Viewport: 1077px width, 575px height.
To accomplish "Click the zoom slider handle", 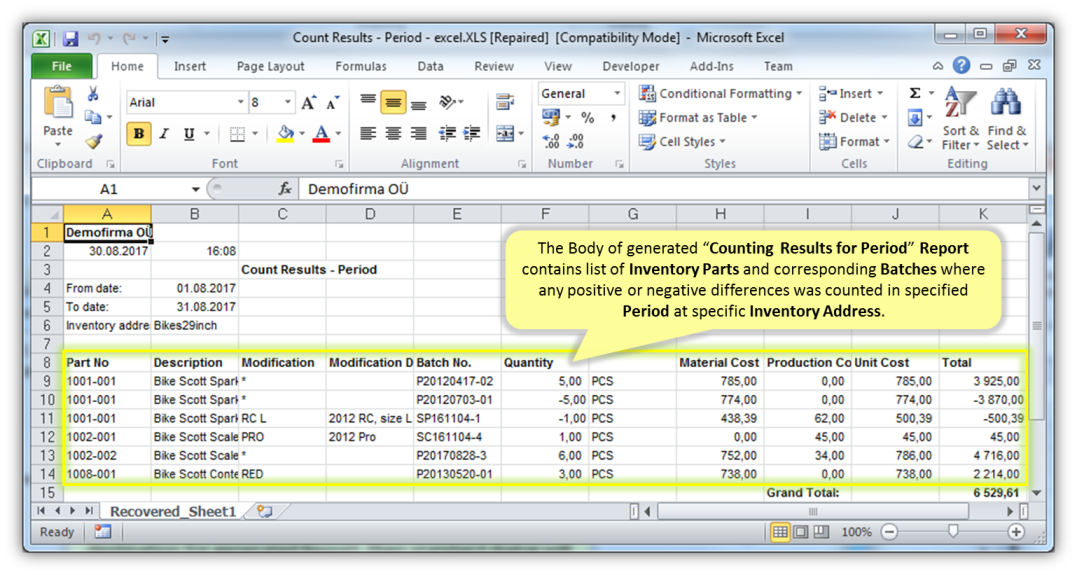I will click(953, 531).
